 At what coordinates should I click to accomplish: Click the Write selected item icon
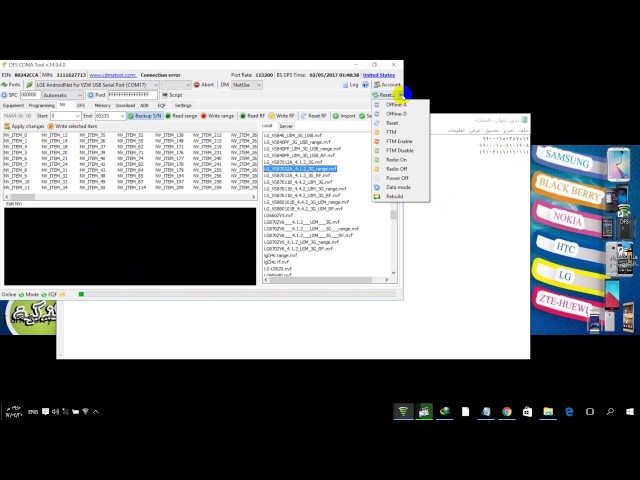[x=51, y=127]
